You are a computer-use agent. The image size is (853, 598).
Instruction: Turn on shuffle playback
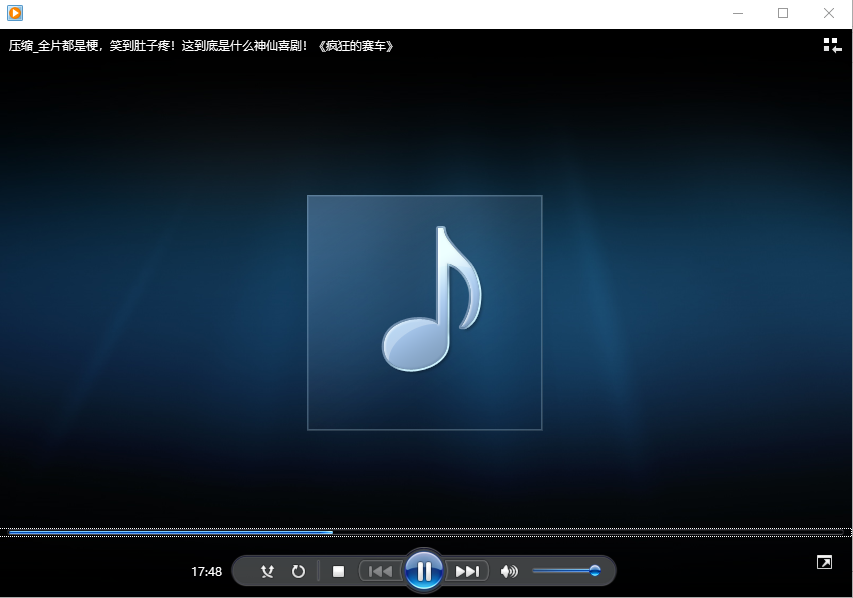[x=267, y=571]
